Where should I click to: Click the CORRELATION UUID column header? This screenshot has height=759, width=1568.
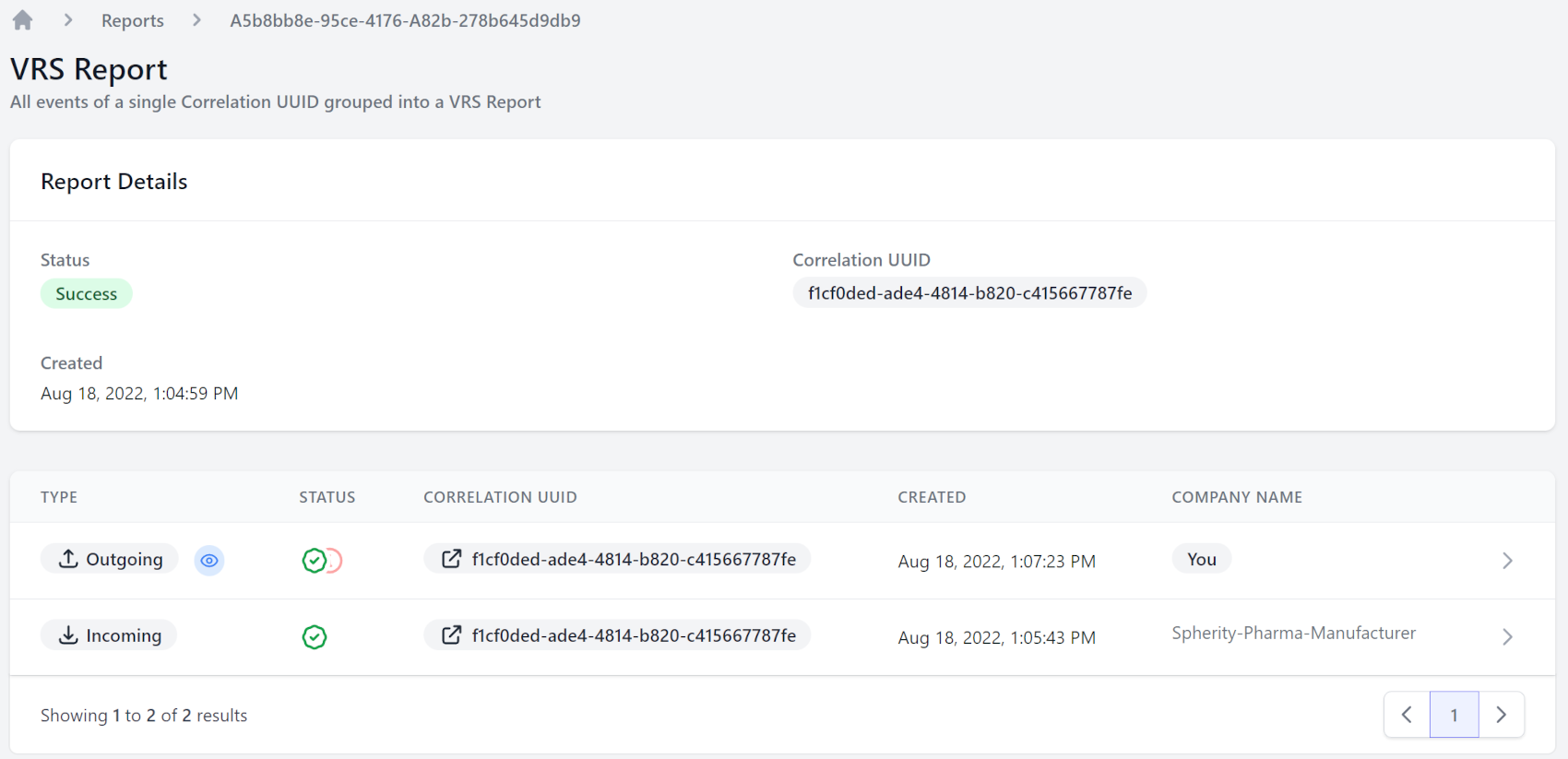(x=500, y=497)
